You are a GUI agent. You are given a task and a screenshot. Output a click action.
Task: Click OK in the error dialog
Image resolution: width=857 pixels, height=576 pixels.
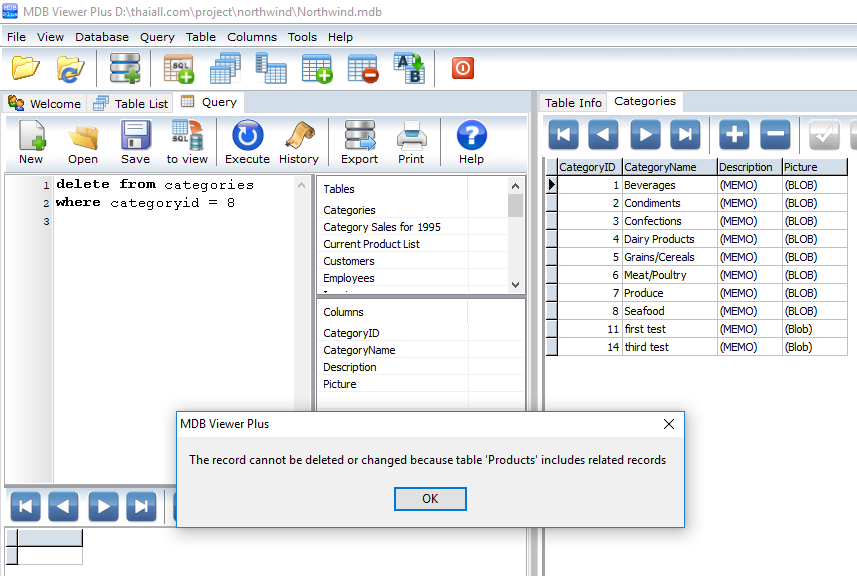430,499
